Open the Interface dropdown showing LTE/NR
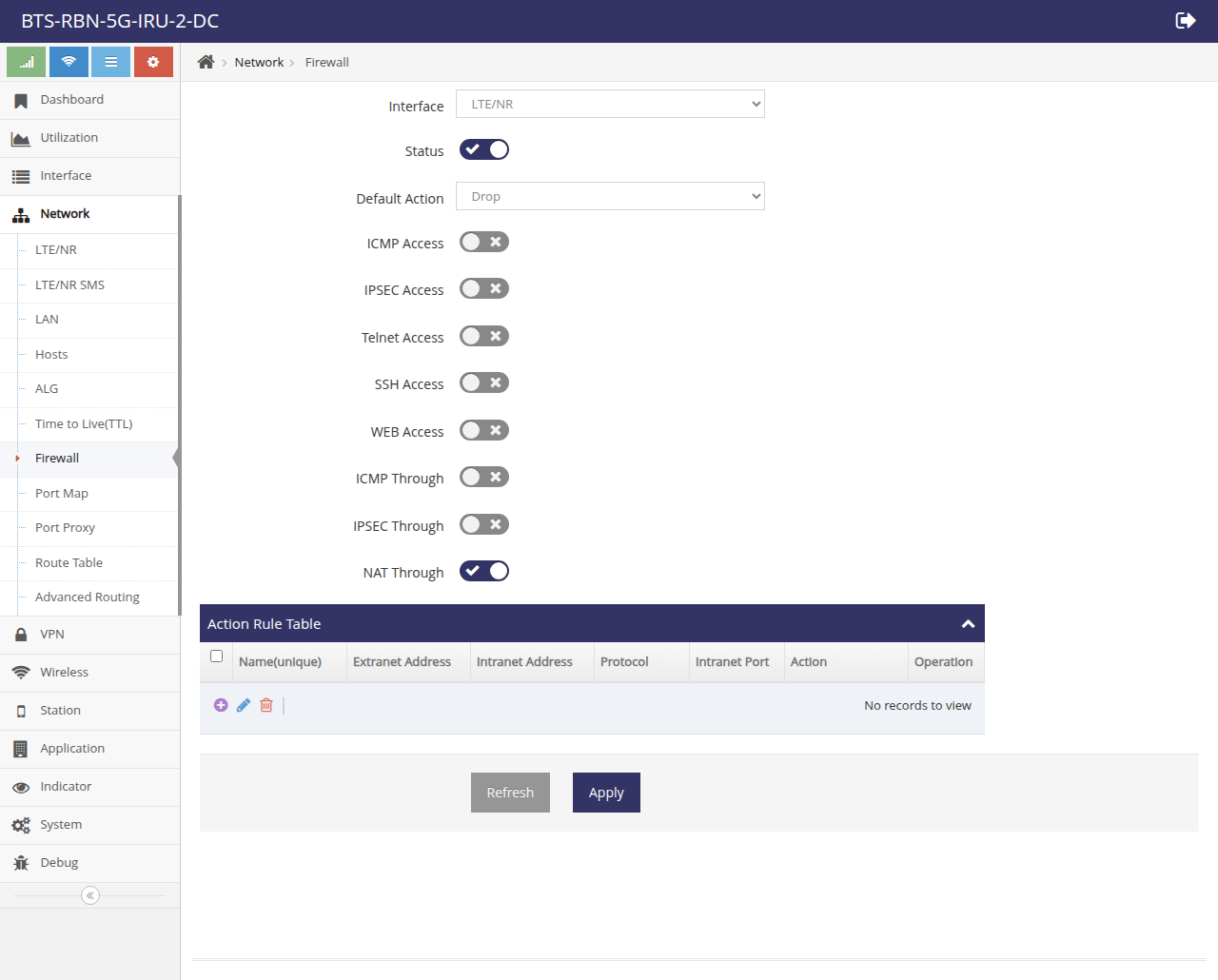Viewport: 1218px width, 980px height. [x=610, y=104]
